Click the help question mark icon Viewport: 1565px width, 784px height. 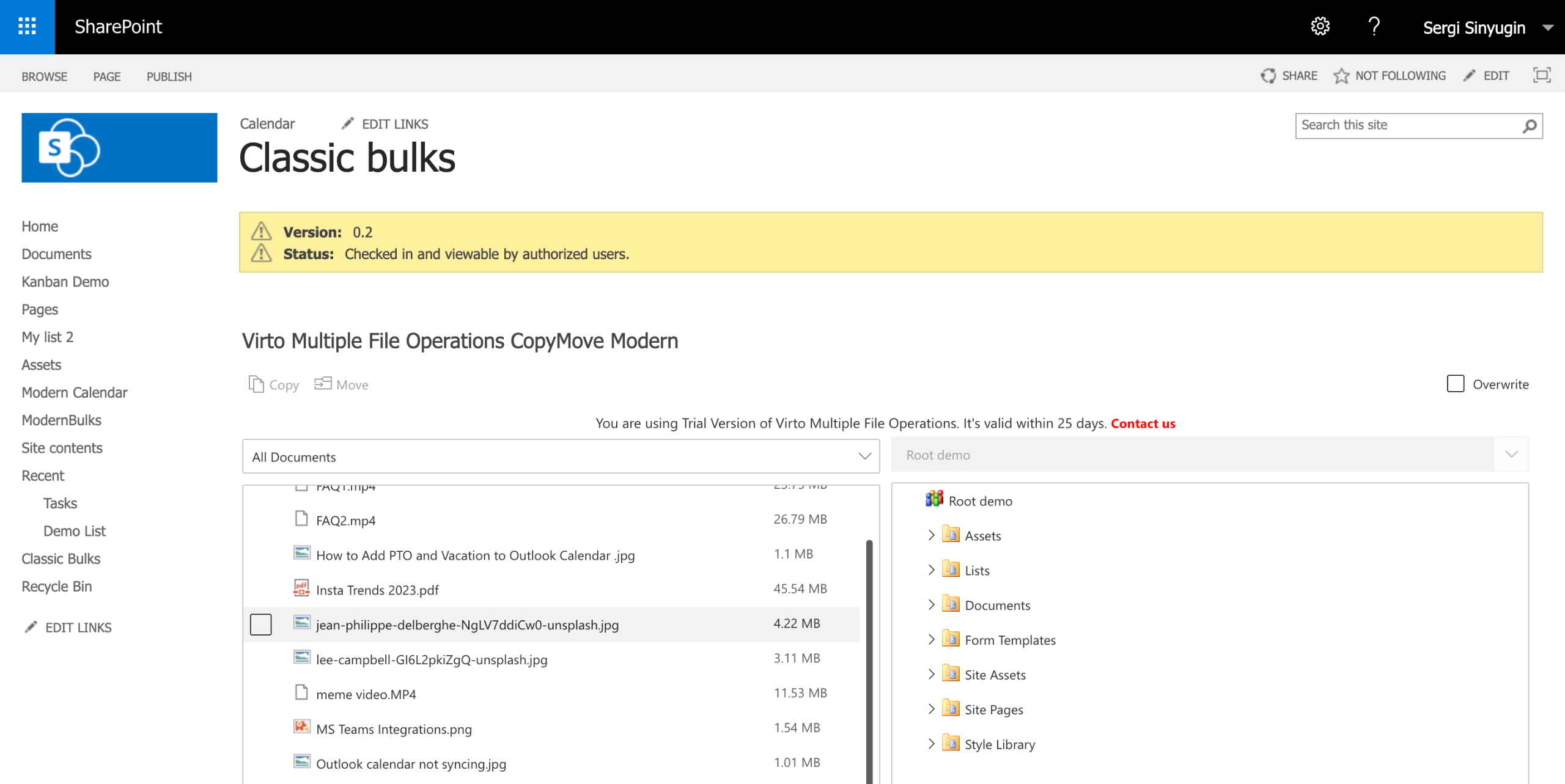click(1374, 26)
